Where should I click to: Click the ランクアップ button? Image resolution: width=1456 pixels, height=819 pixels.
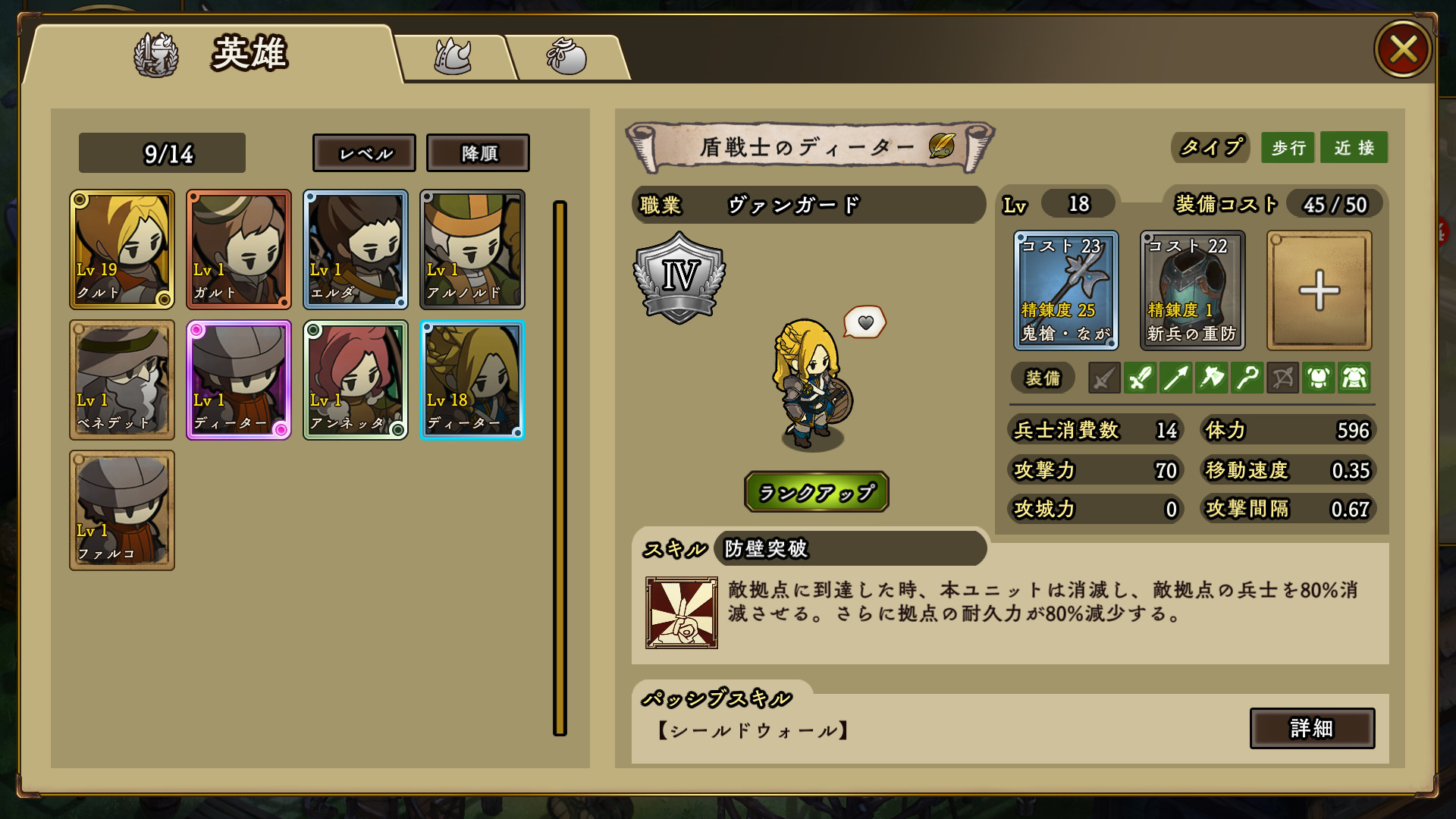(x=816, y=492)
